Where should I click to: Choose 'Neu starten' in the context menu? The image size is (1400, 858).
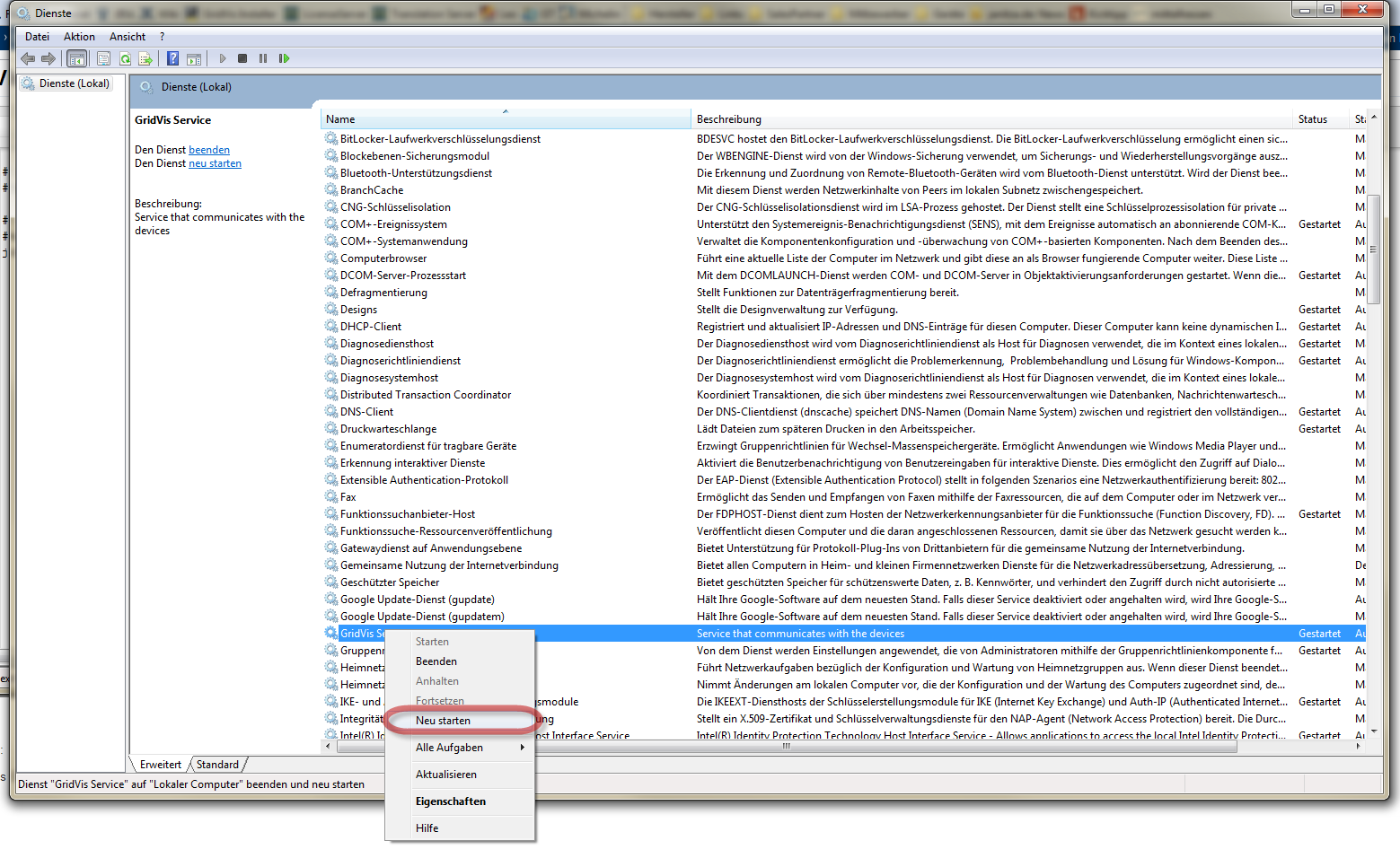[443, 721]
